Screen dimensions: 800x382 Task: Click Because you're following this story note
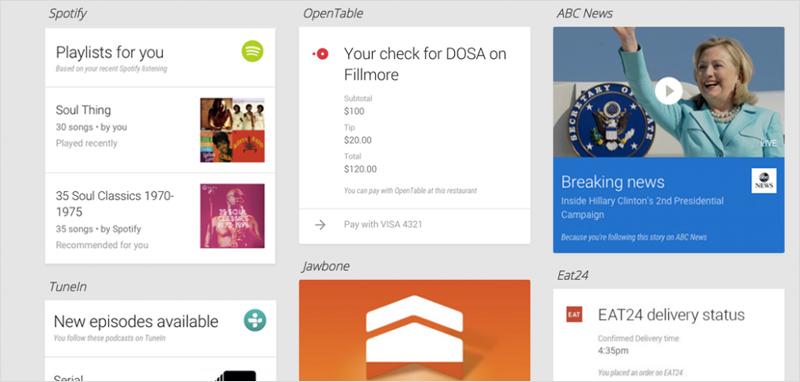tap(634, 237)
